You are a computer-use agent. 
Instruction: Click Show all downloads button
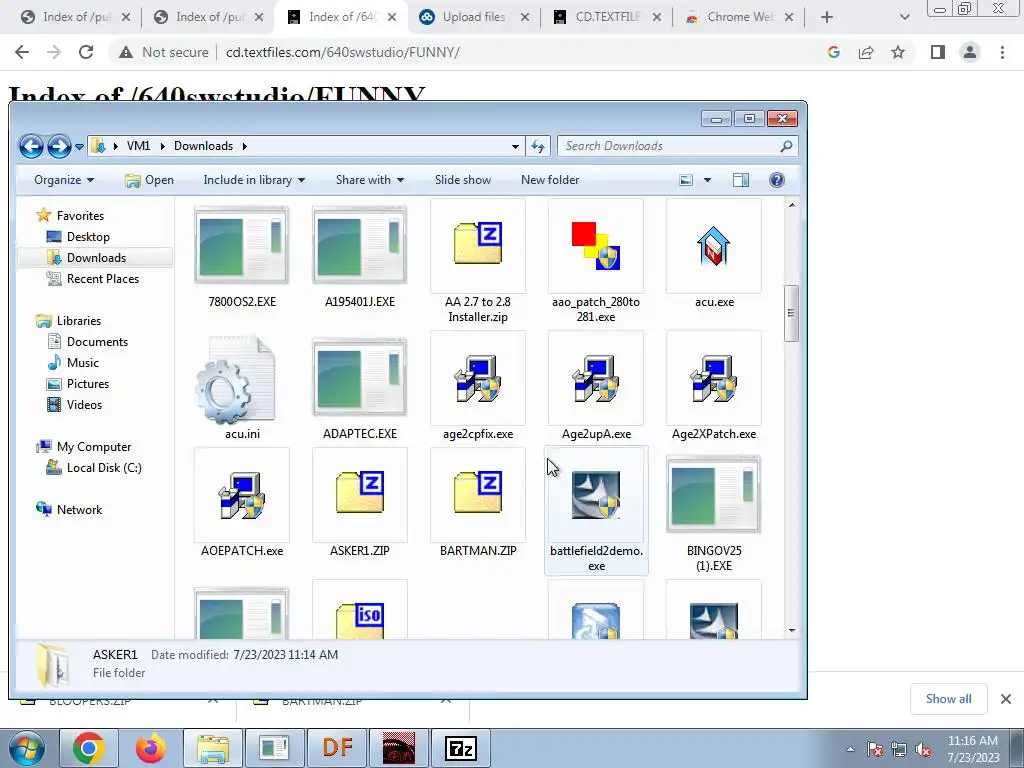(948, 699)
